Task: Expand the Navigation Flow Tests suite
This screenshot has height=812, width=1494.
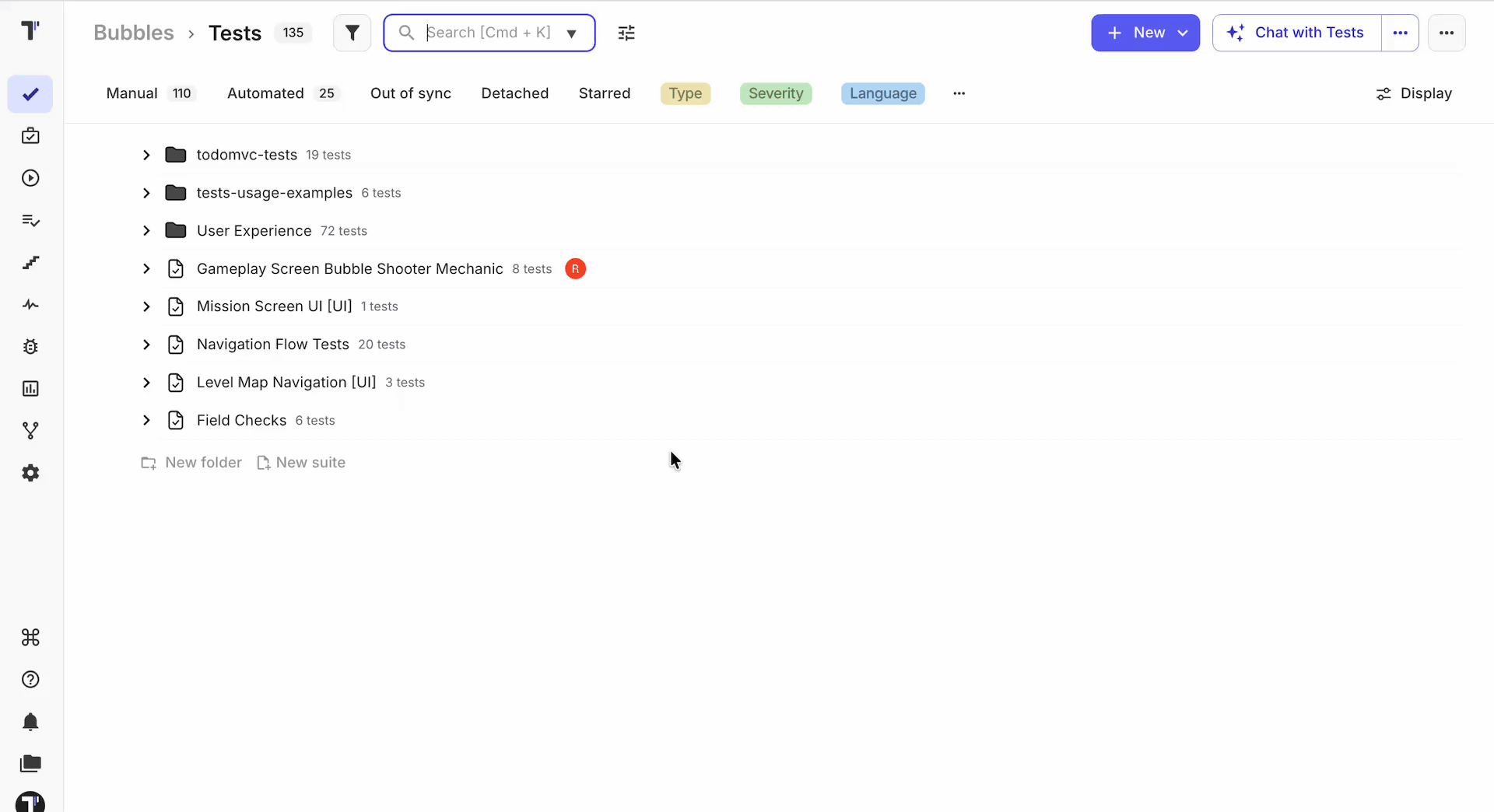Action: (x=146, y=345)
